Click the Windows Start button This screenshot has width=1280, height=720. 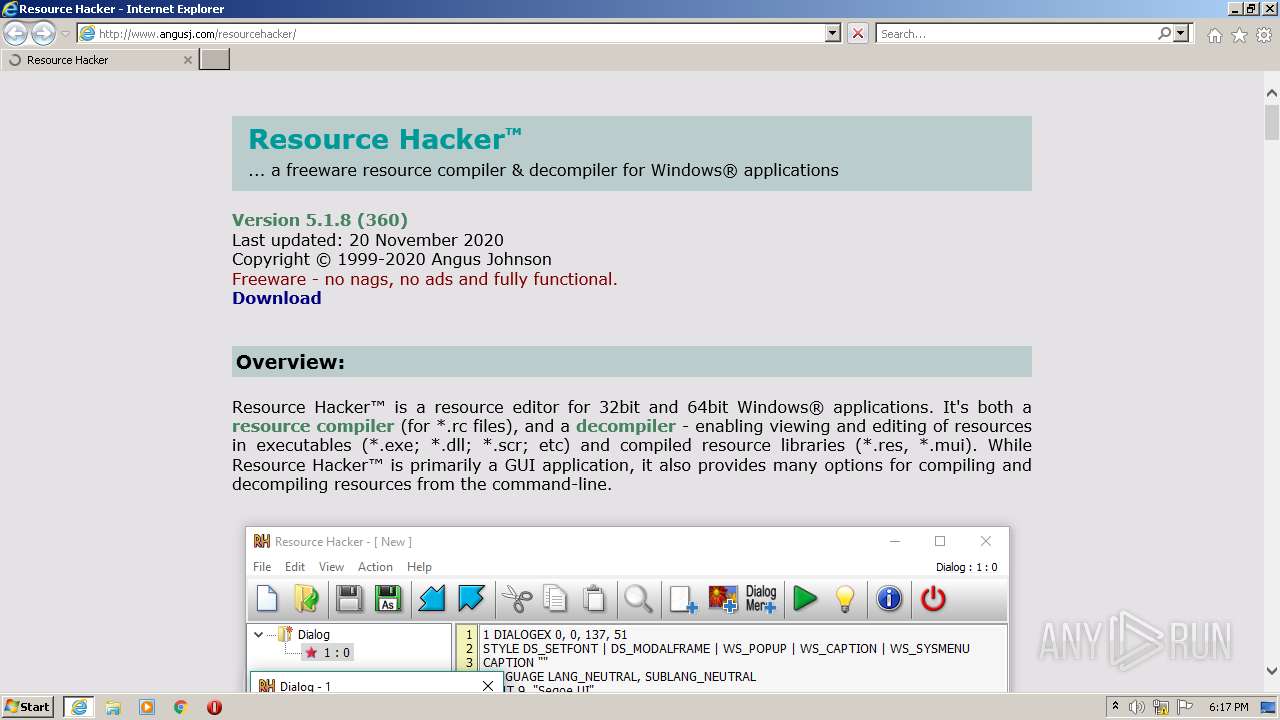click(x=28, y=707)
